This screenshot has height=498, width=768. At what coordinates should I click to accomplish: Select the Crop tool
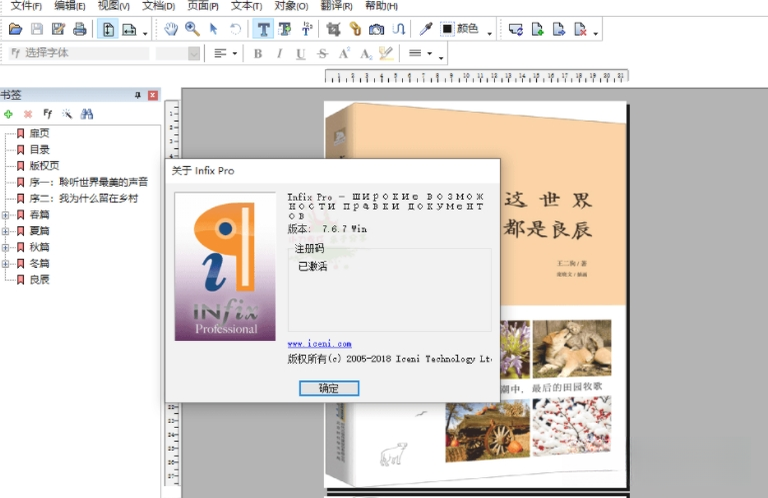(x=333, y=29)
